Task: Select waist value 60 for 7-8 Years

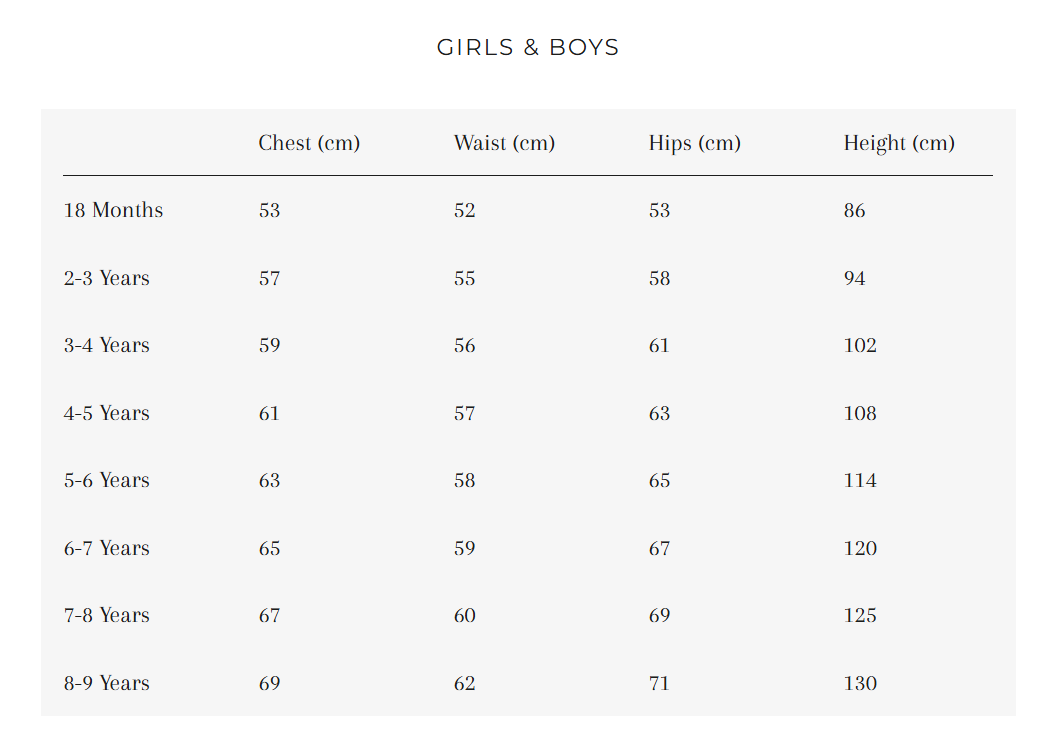Action: (464, 615)
